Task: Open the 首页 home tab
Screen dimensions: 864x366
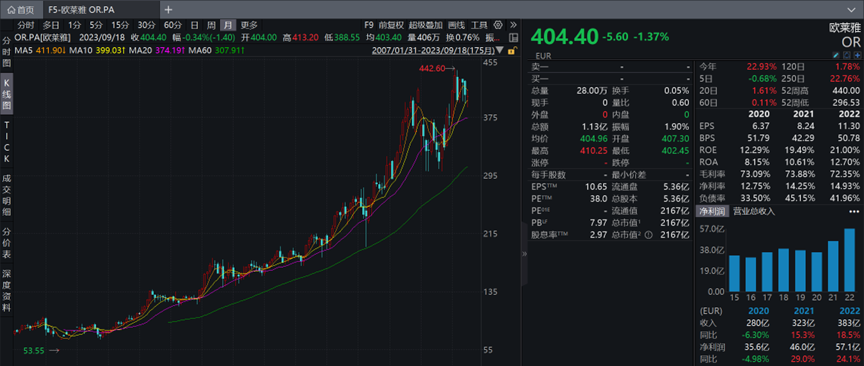Action: [20, 9]
